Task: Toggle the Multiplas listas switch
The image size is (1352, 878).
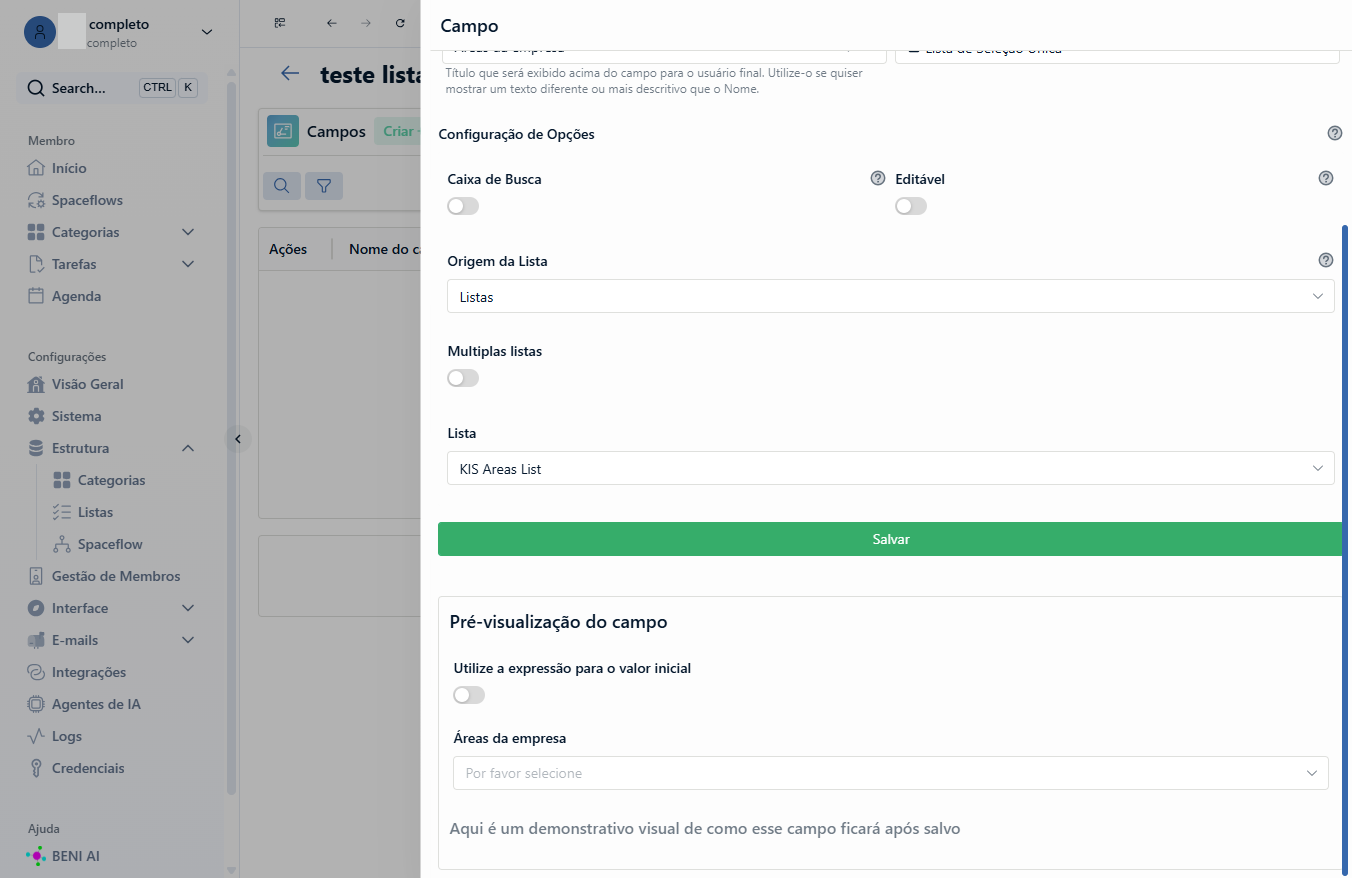Action: (x=463, y=378)
